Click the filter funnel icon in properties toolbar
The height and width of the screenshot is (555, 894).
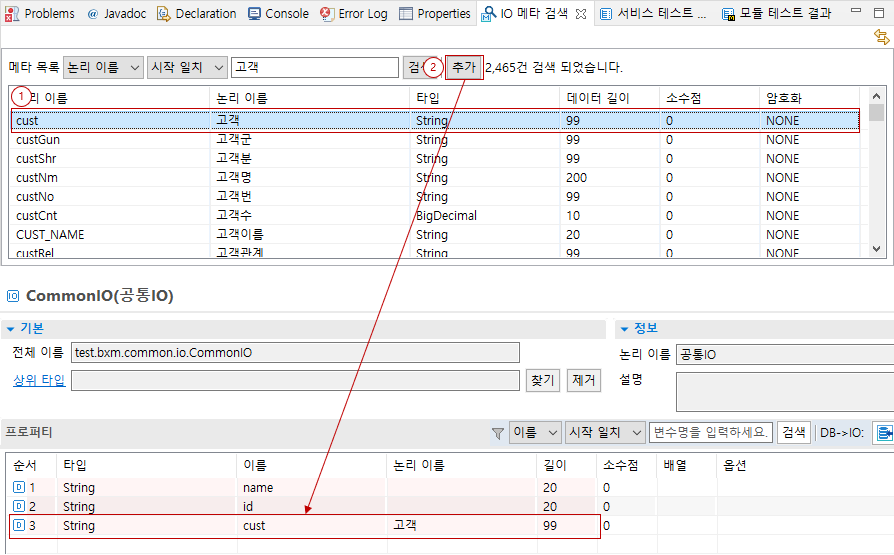pos(497,433)
